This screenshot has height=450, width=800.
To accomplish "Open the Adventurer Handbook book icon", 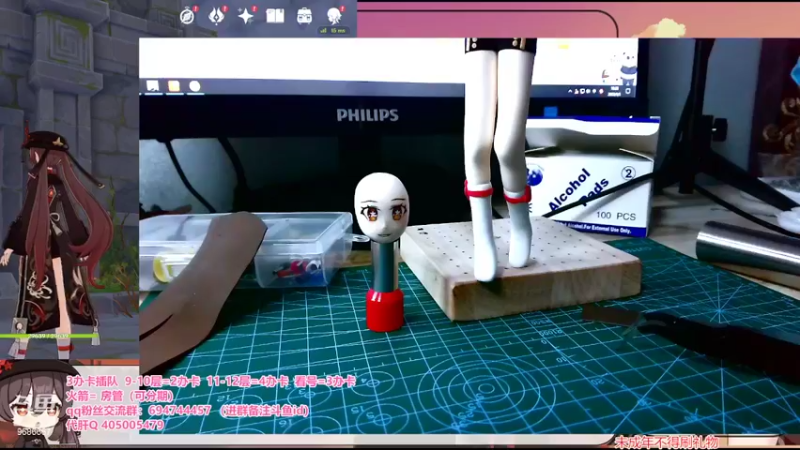I will (275, 16).
